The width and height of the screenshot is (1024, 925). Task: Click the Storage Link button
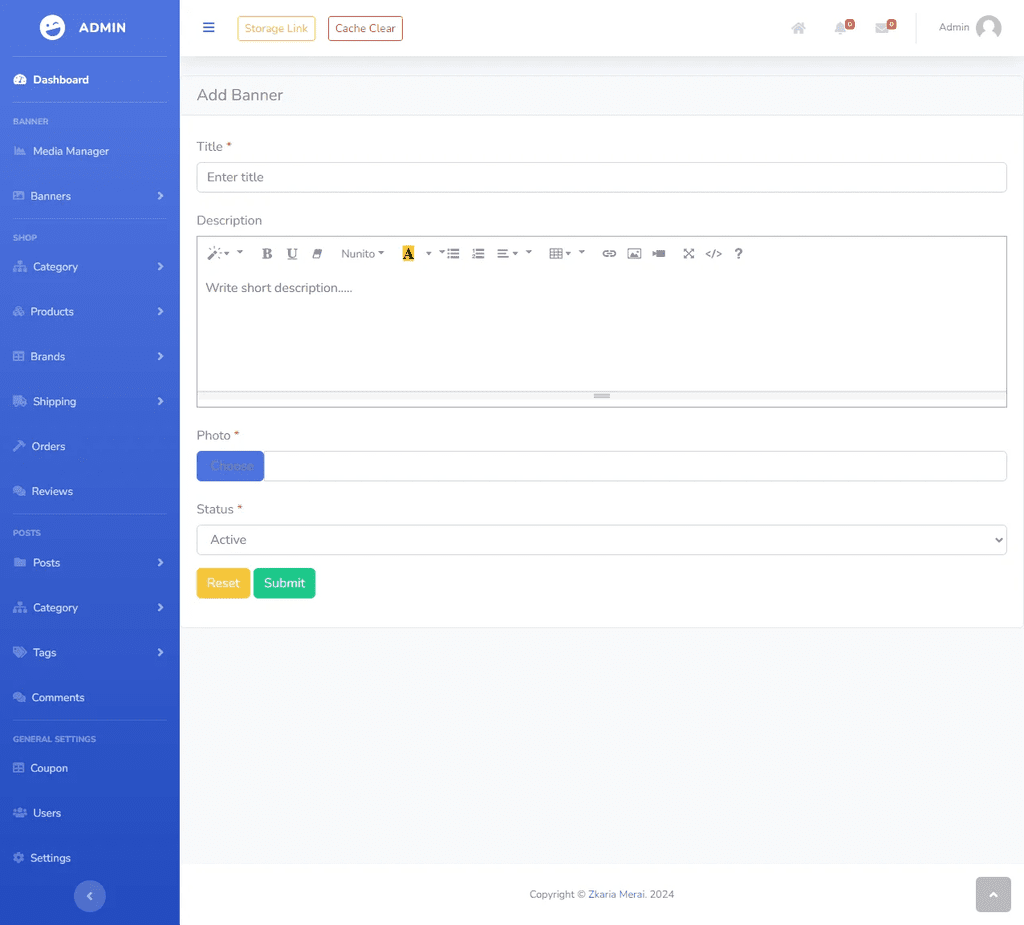(x=276, y=28)
